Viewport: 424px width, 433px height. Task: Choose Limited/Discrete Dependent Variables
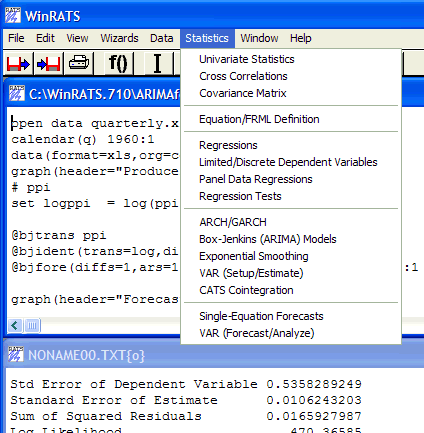(288, 162)
